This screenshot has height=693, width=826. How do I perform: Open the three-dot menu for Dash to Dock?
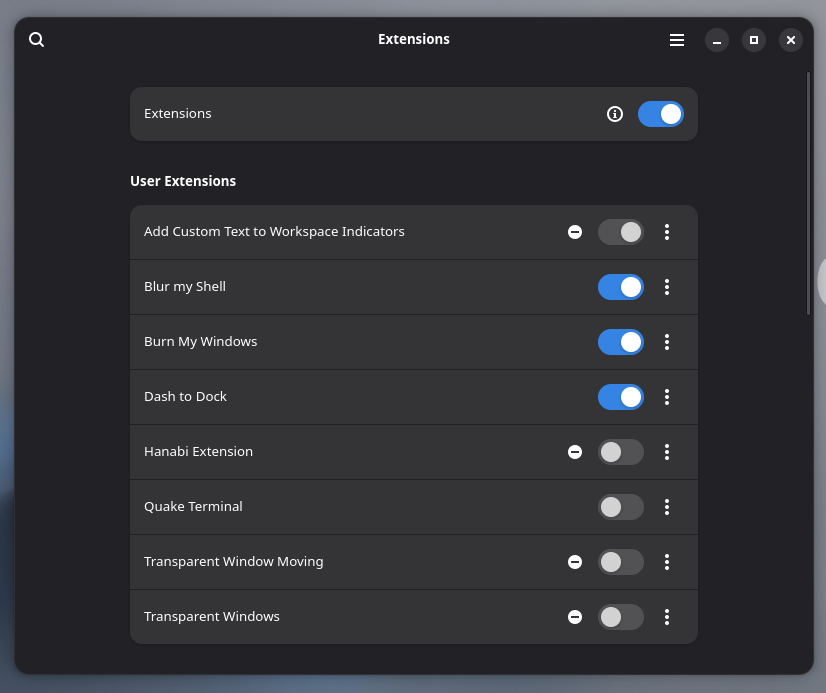[667, 397]
